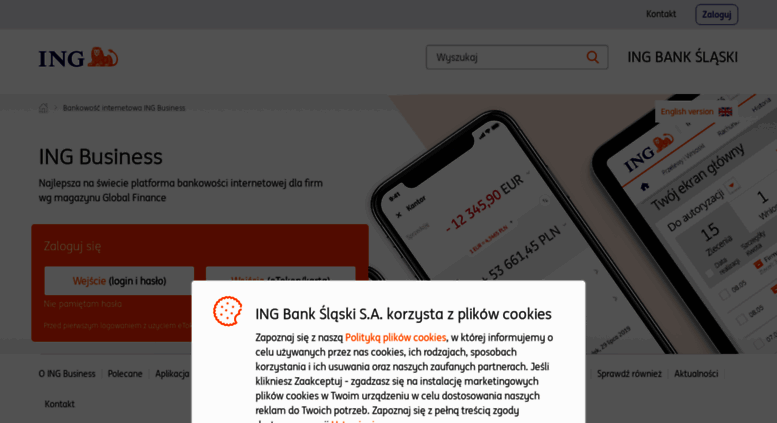Image resolution: width=777 pixels, height=423 pixels.
Task: Open Sprawdź również menu item
Action: click(629, 373)
